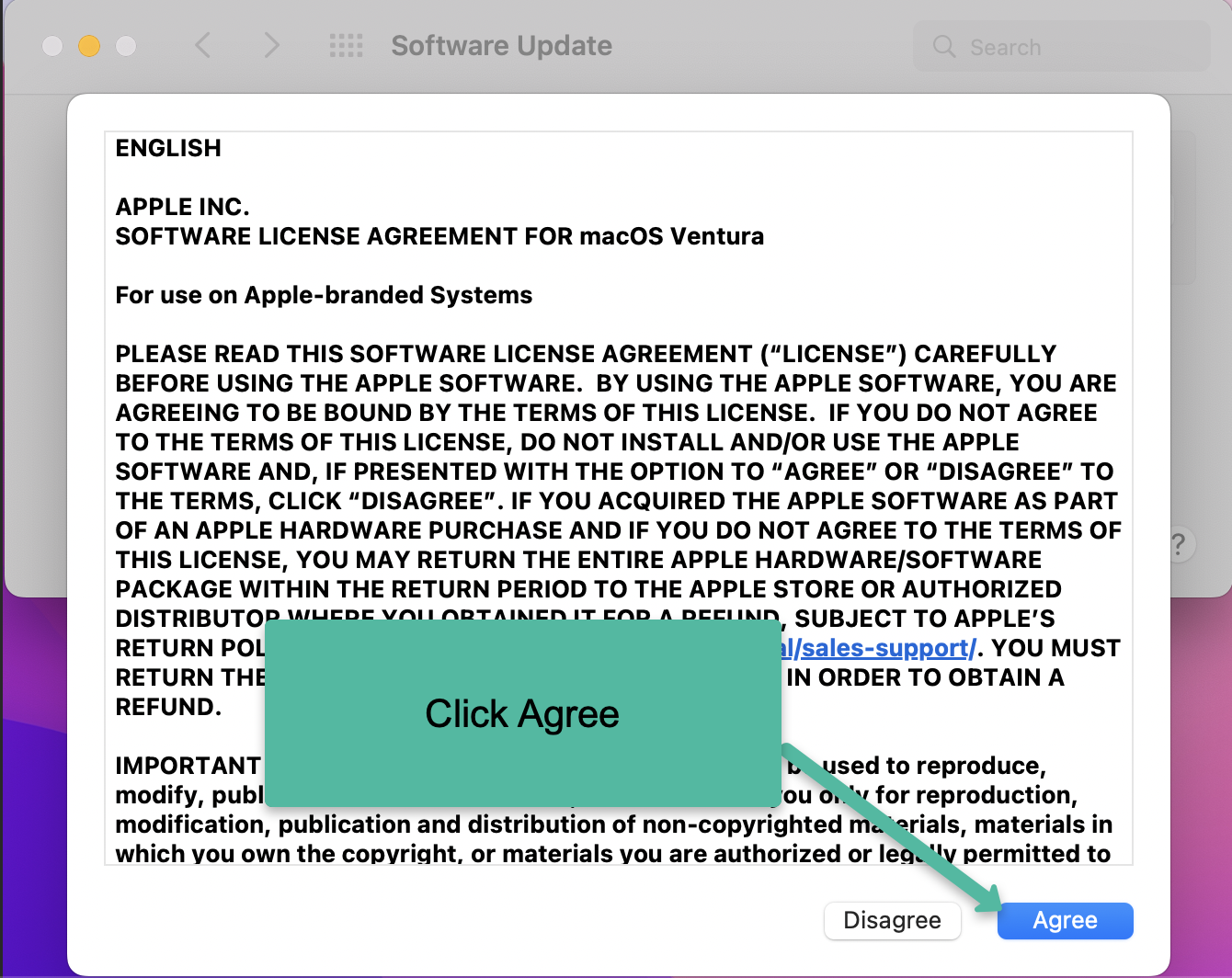Click the 'ENGLISH' heading text
This screenshot has width=1232, height=978.
pos(168,148)
